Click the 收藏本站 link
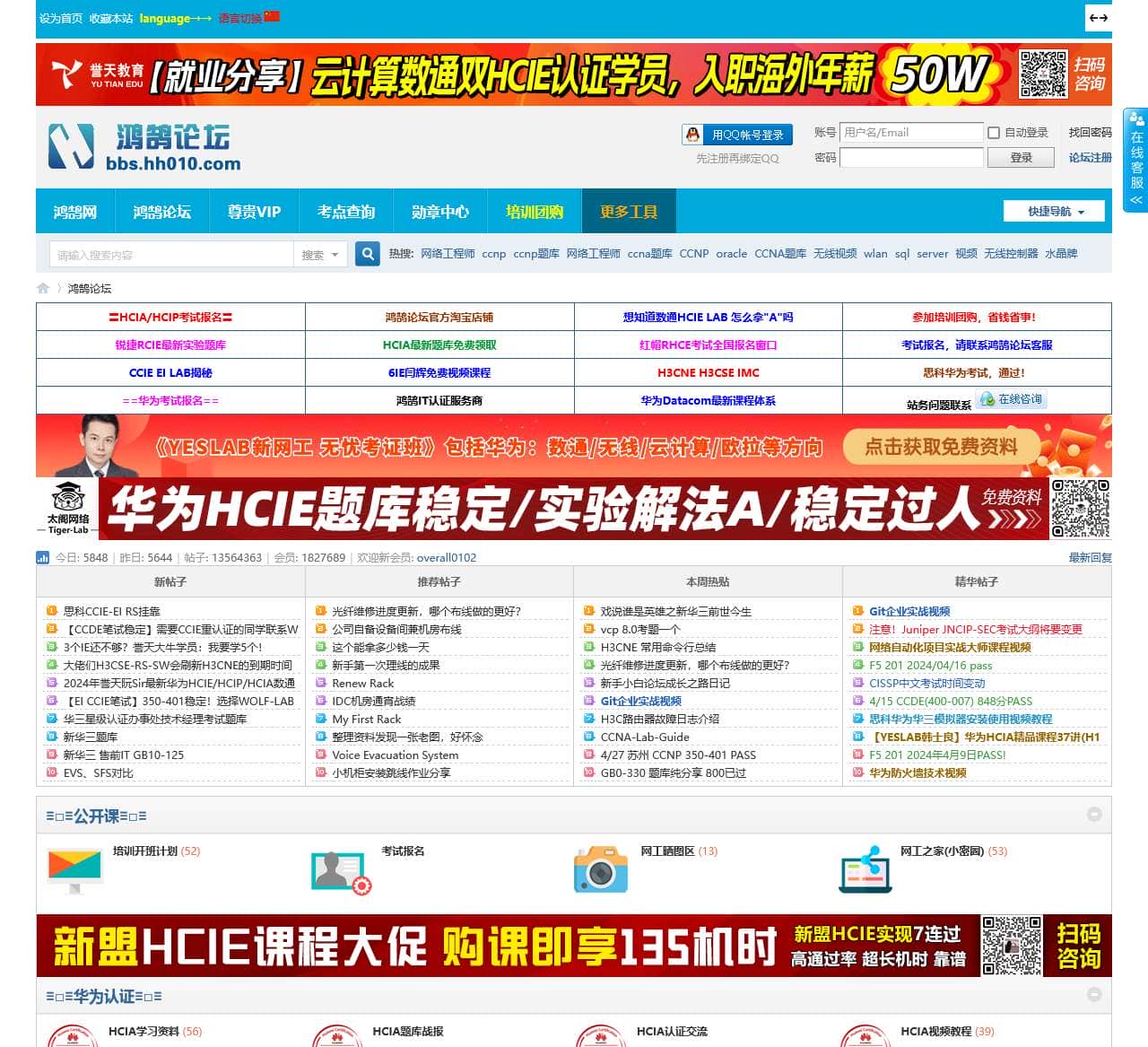Screen dimensions: 1148x1047 (111, 18)
